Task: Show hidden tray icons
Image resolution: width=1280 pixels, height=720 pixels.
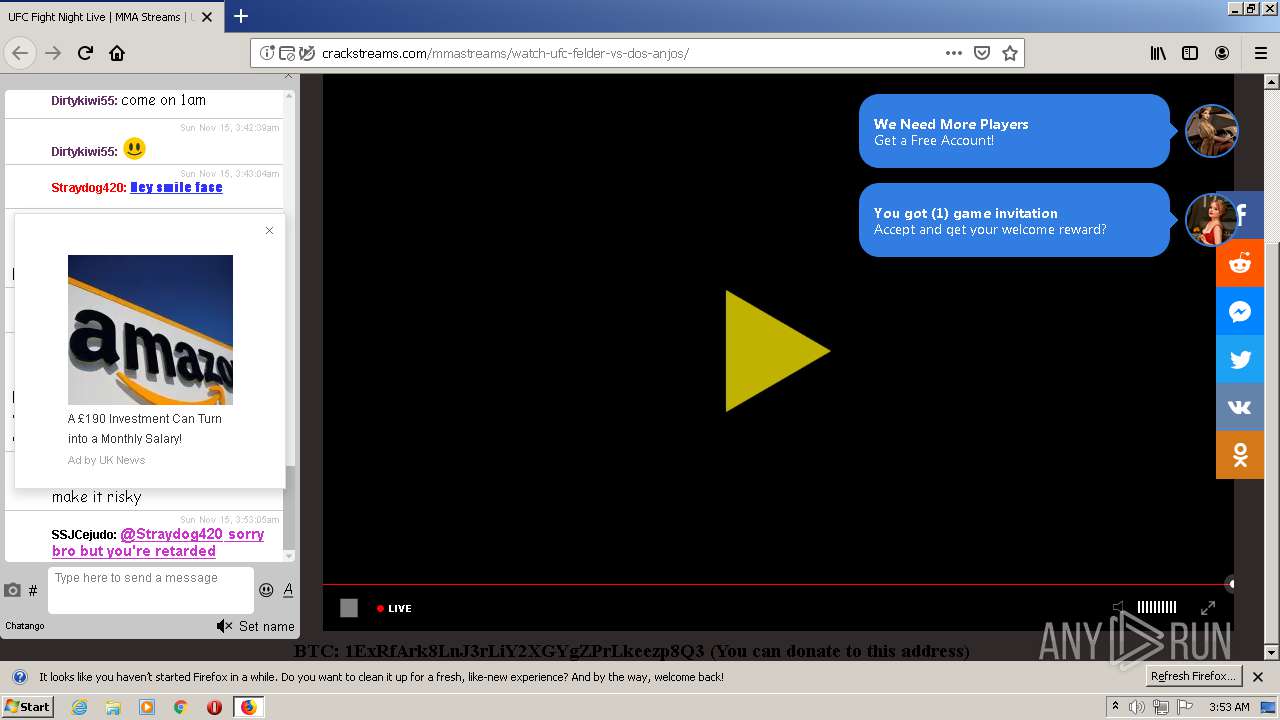Action: (1115, 707)
